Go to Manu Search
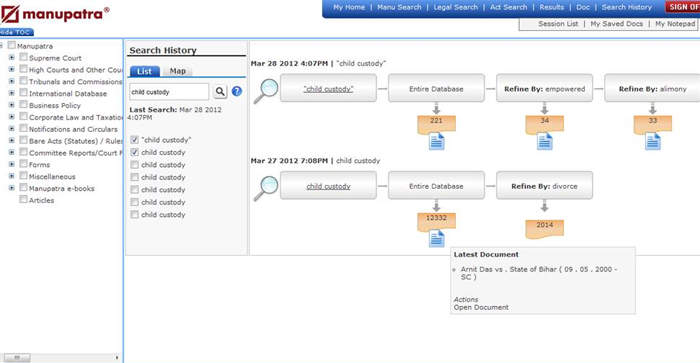Viewport: 700px width, 363px height. tap(399, 7)
